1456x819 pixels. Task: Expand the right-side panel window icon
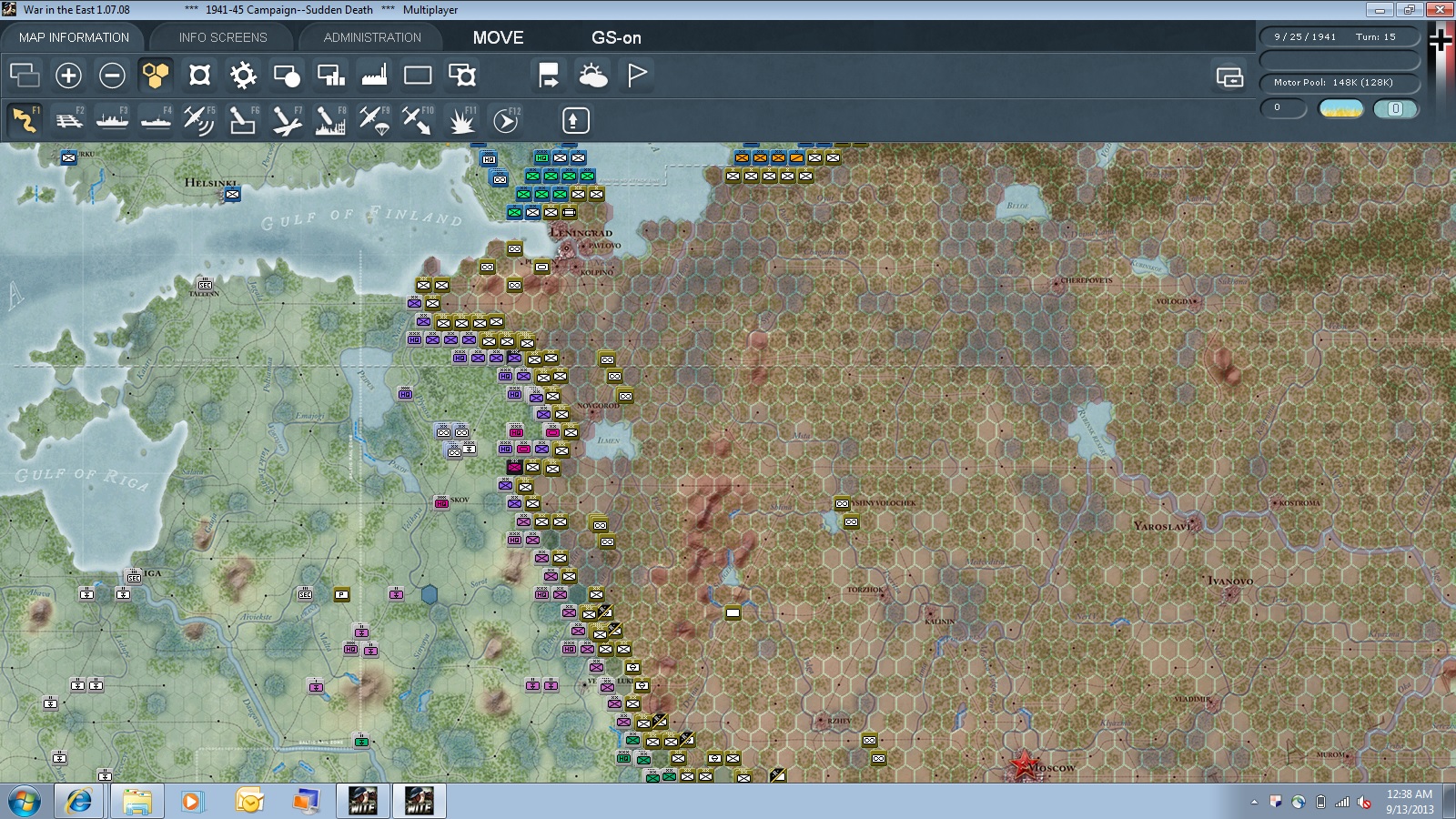pyautogui.click(x=1229, y=76)
